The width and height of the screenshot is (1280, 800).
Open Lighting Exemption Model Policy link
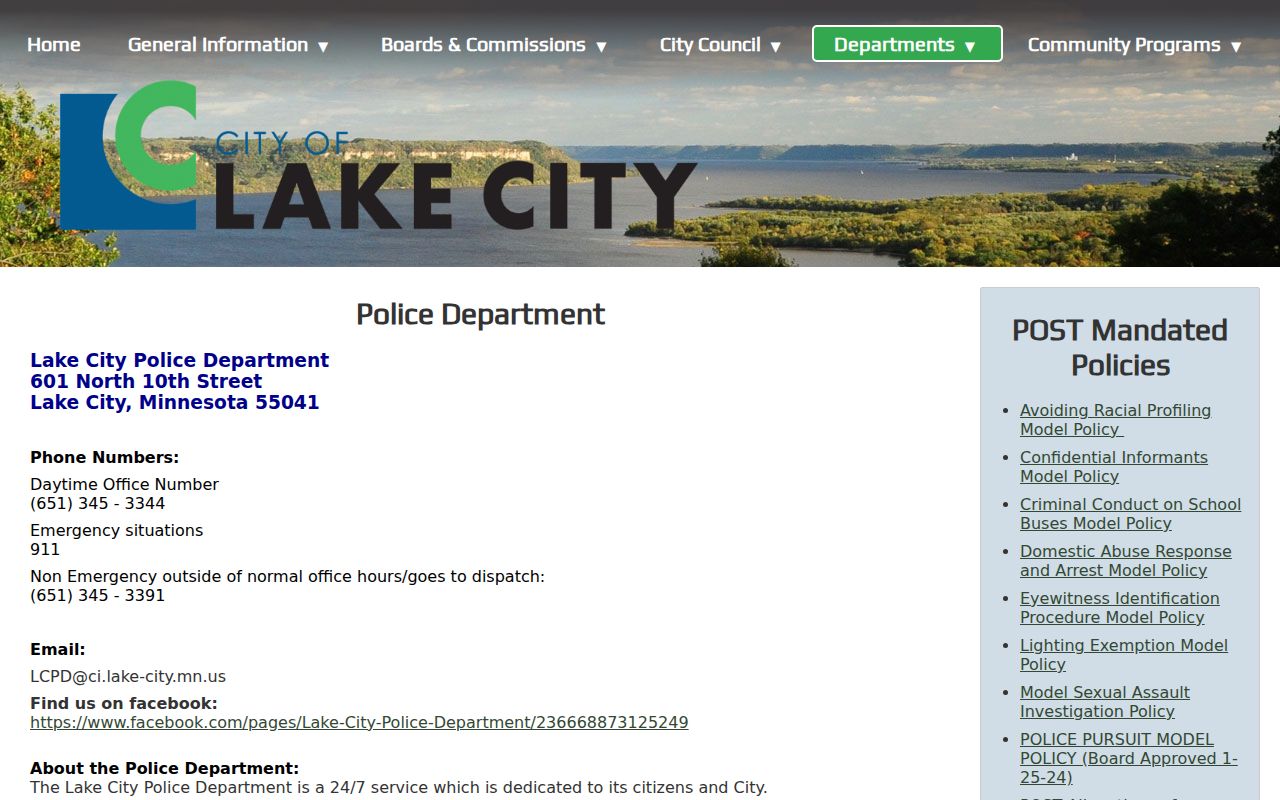(x=1124, y=655)
